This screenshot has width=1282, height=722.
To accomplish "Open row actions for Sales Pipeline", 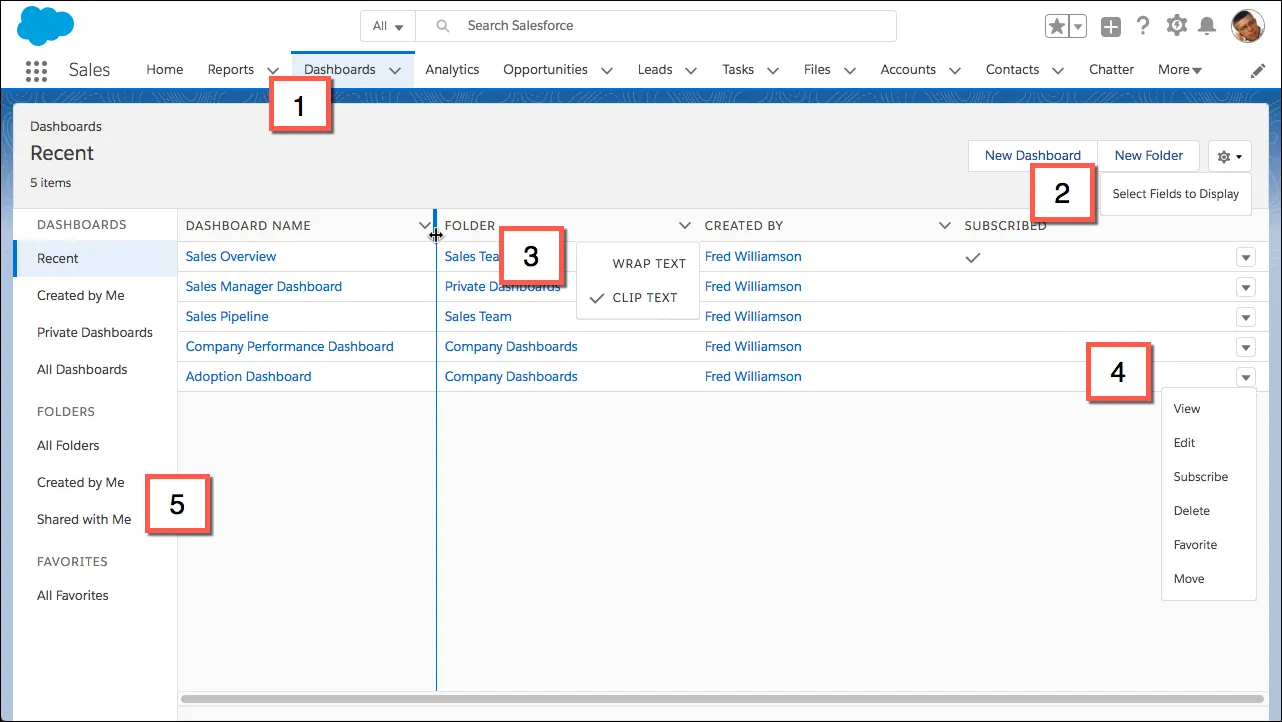I will 1245,318.
